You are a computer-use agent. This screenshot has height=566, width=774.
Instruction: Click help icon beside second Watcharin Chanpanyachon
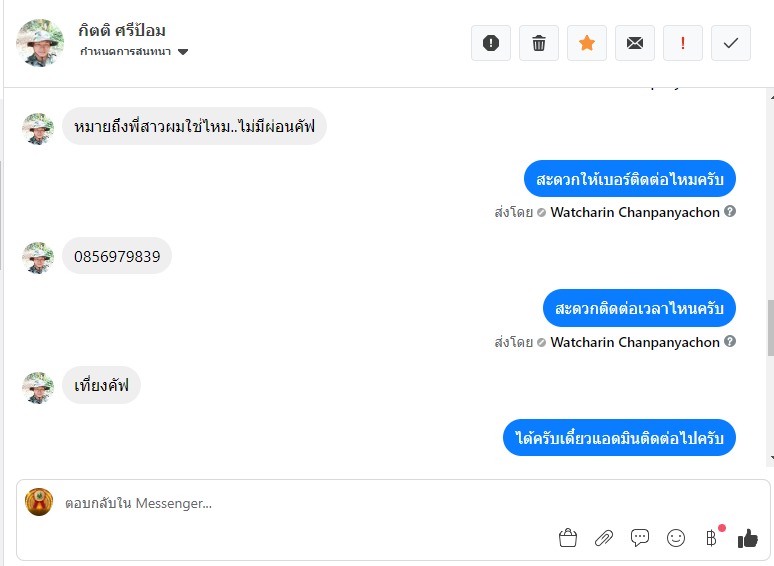(730, 342)
